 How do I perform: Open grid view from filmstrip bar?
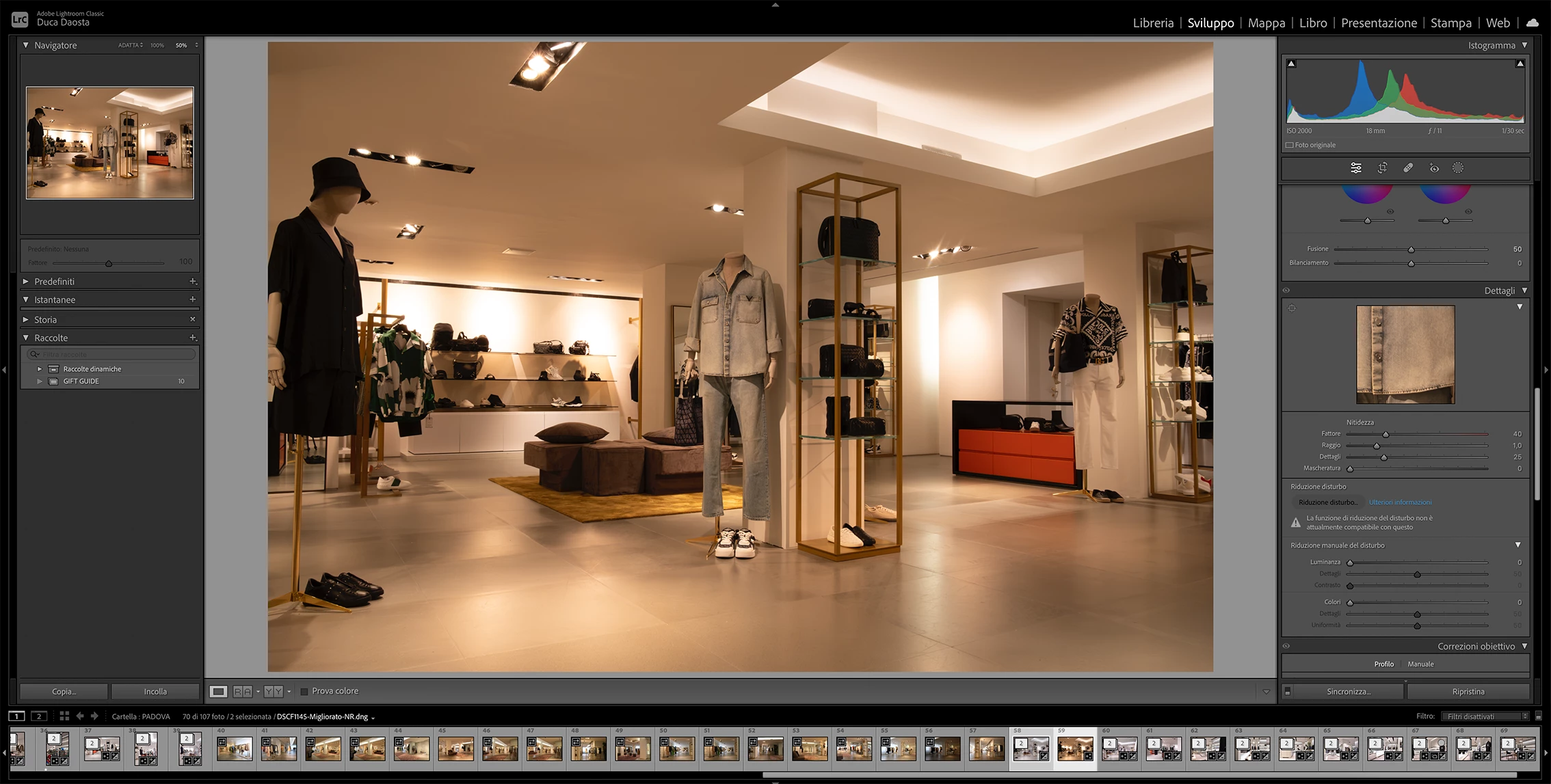[x=64, y=716]
